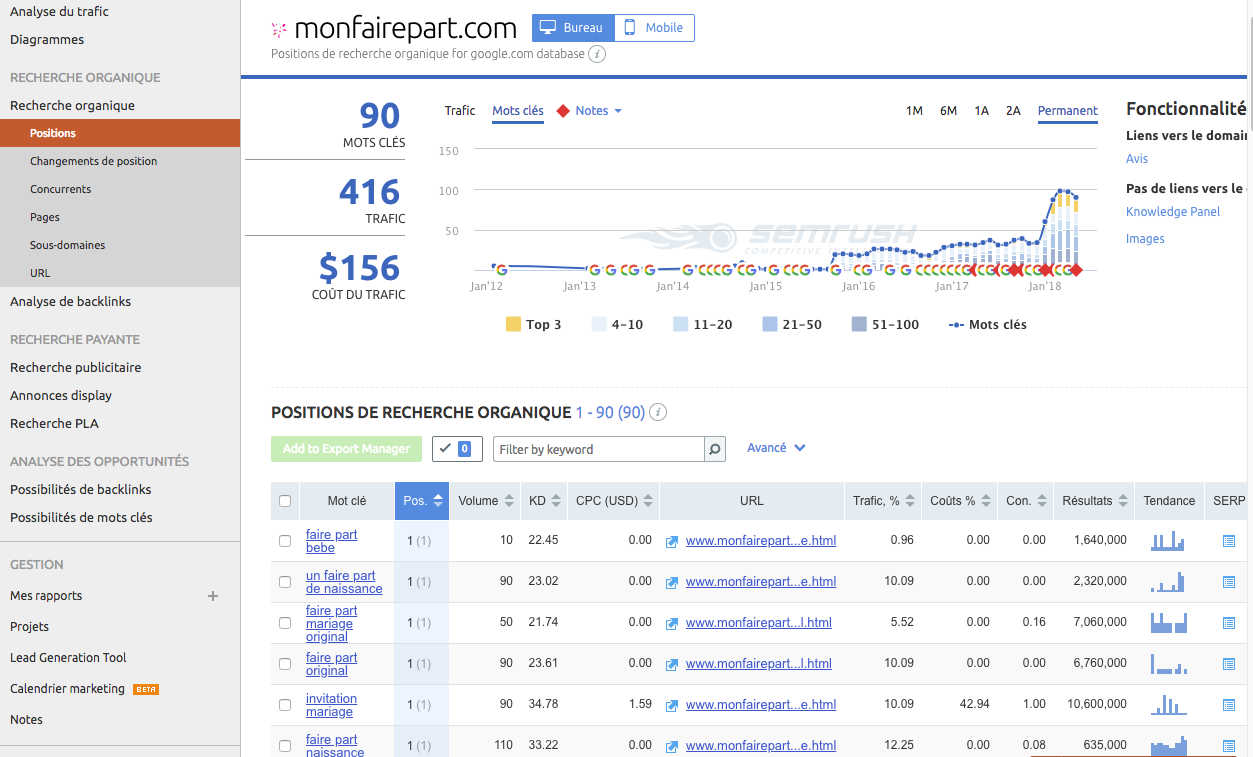This screenshot has height=757, width=1253.
Task: Tick checkbox for faire part naissance row
Action: pyautogui.click(x=285, y=746)
